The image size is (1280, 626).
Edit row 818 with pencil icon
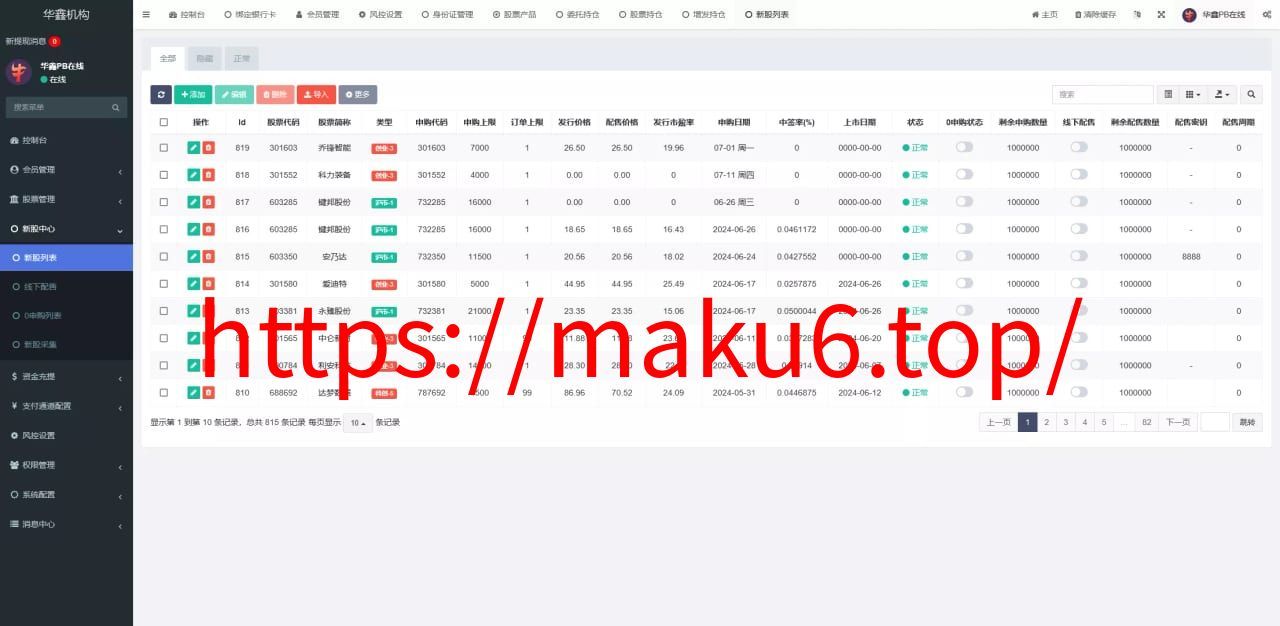(193, 175)
